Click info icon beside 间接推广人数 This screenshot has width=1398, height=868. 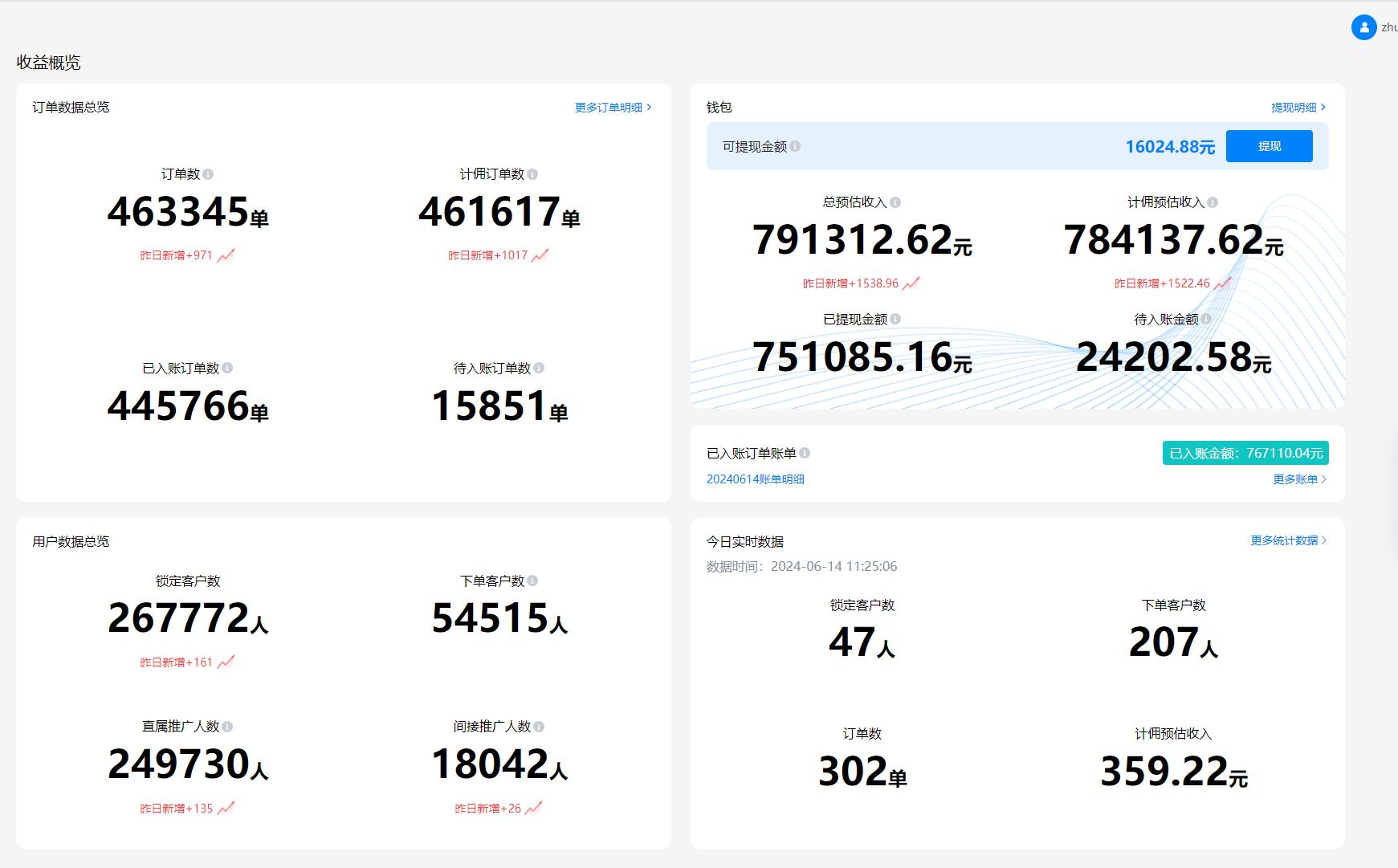[539, 726]
